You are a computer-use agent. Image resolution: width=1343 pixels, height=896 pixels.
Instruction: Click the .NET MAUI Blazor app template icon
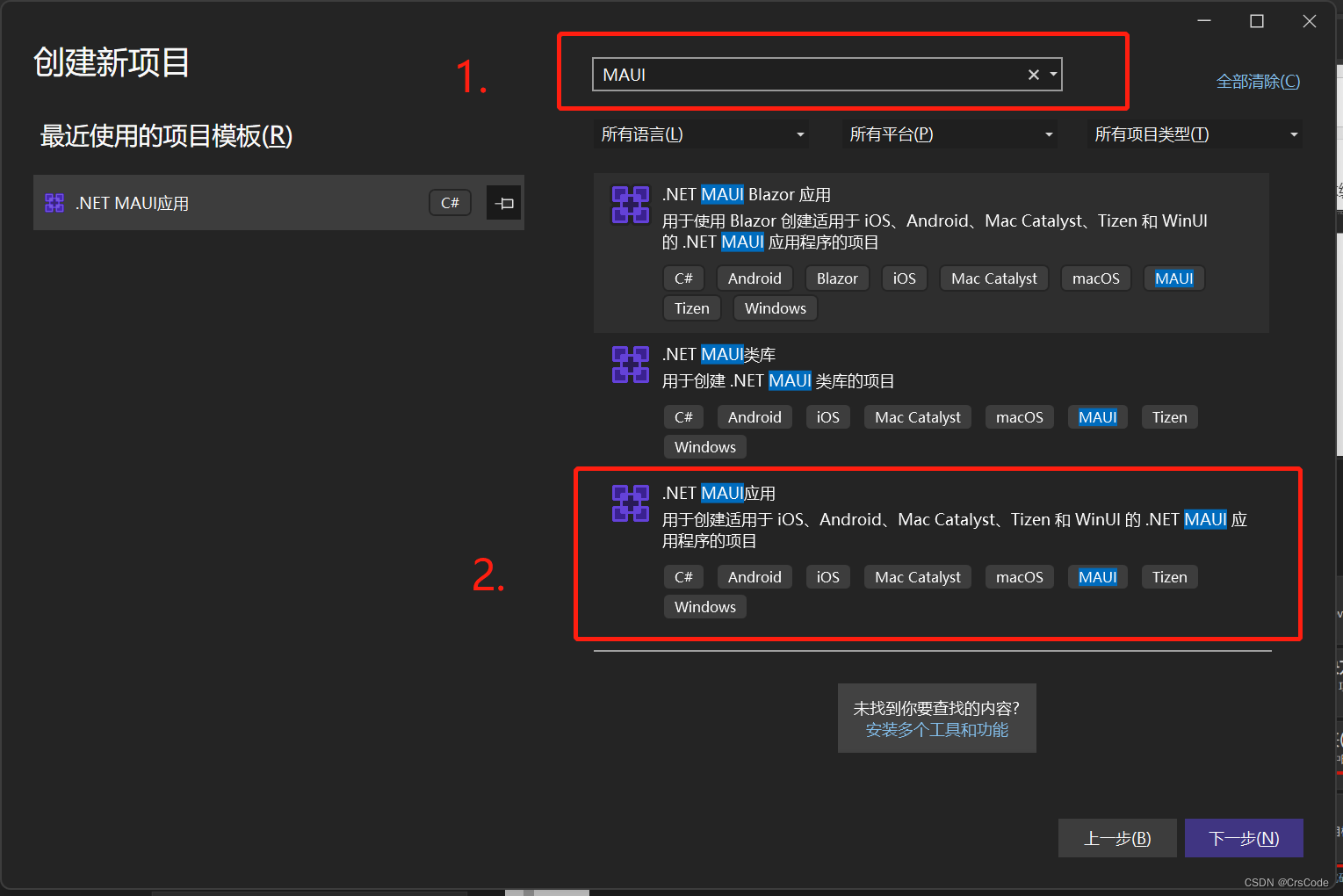click(x=630, y=205)
